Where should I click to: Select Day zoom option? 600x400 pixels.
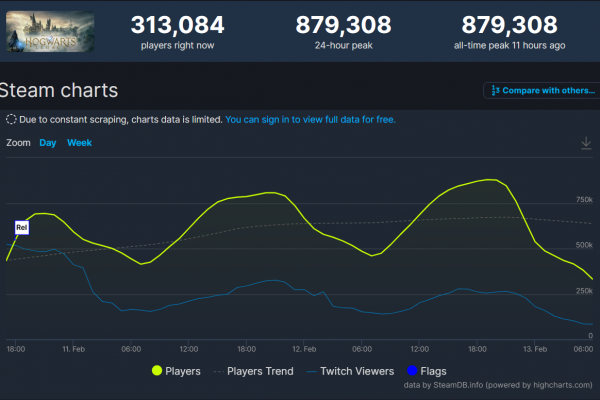tap(47, 143)
